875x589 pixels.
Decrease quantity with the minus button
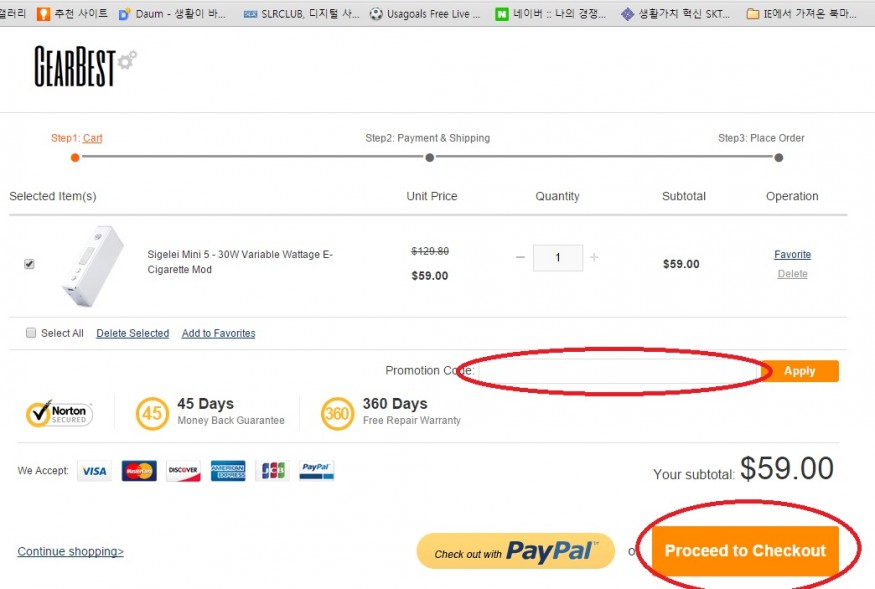[x=520, y=257]
